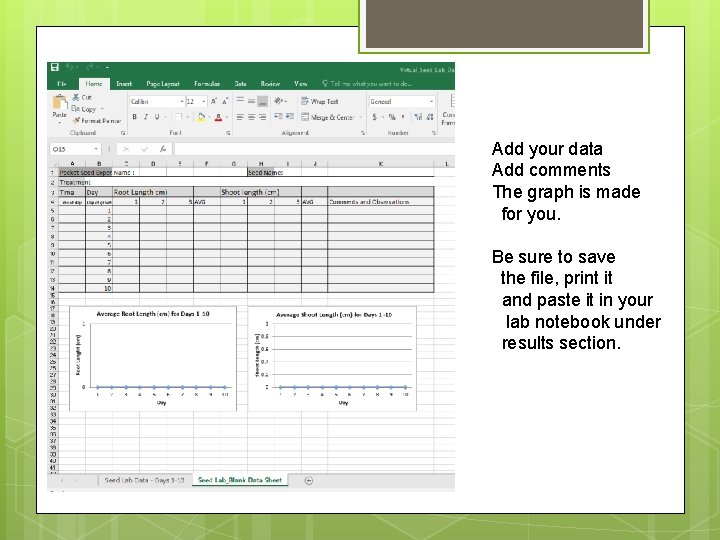Open the Data ribbon tab

tap(240, 84)
